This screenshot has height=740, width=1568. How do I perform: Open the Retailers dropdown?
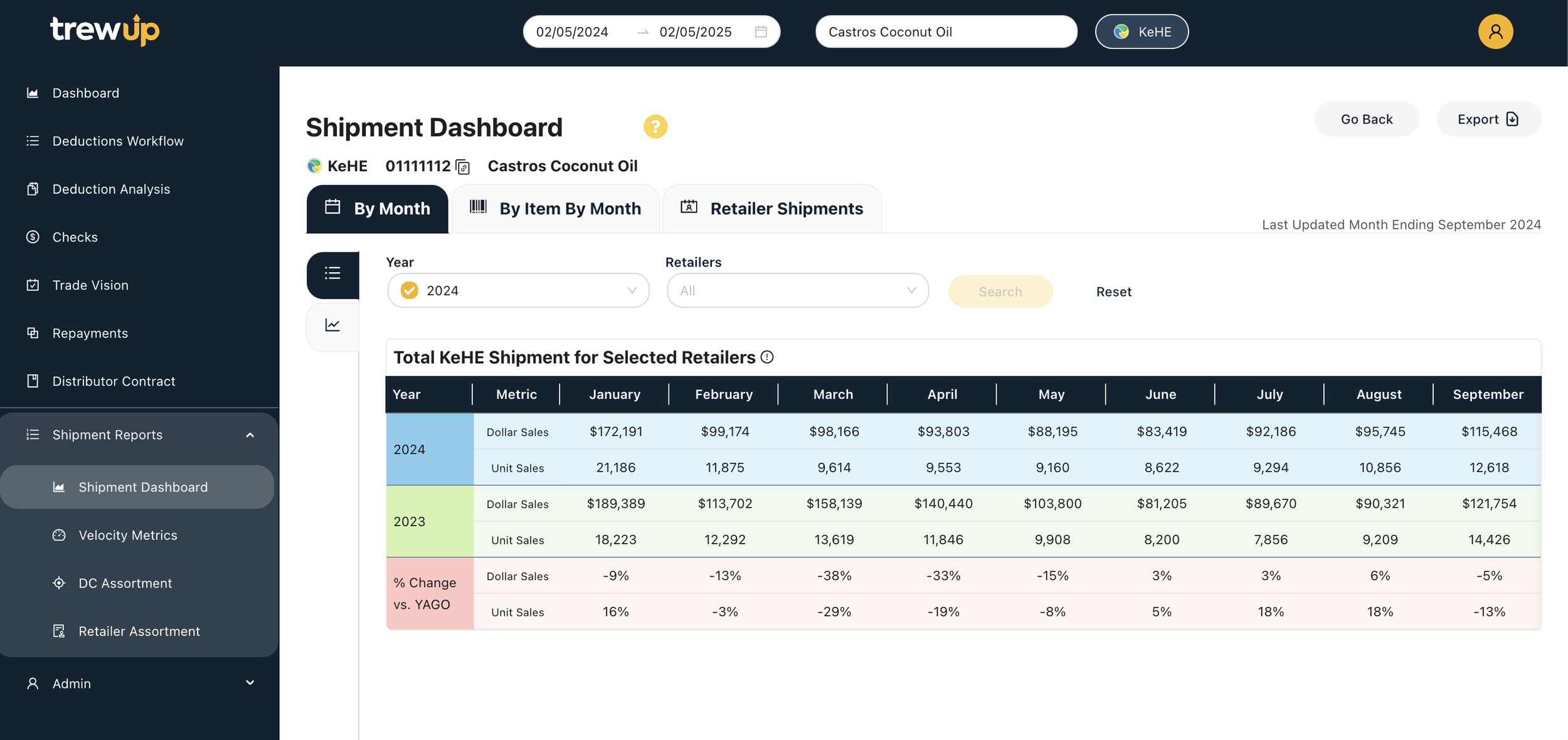point(797,290)
